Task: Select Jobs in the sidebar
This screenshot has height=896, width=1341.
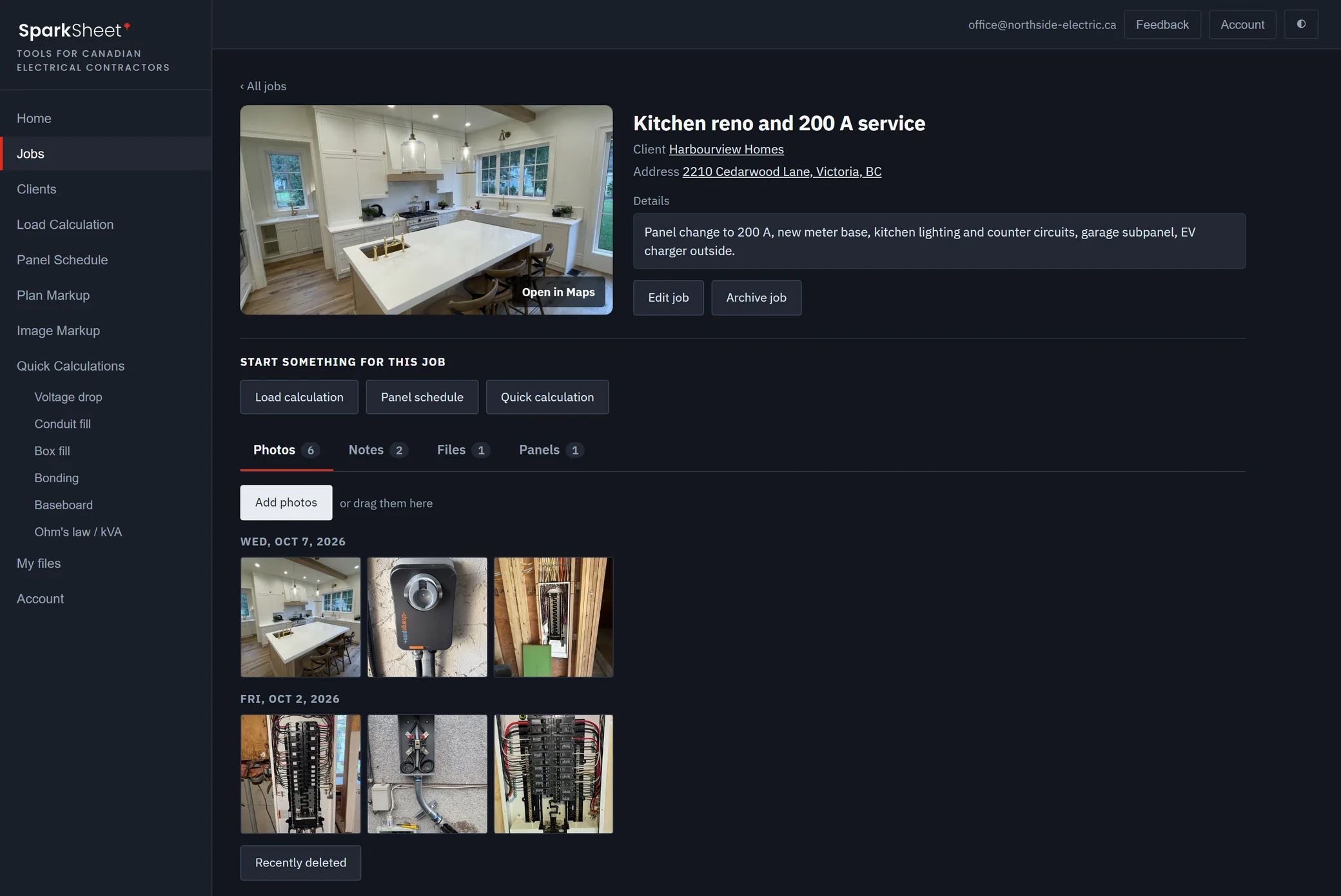Action: [106, 153]
